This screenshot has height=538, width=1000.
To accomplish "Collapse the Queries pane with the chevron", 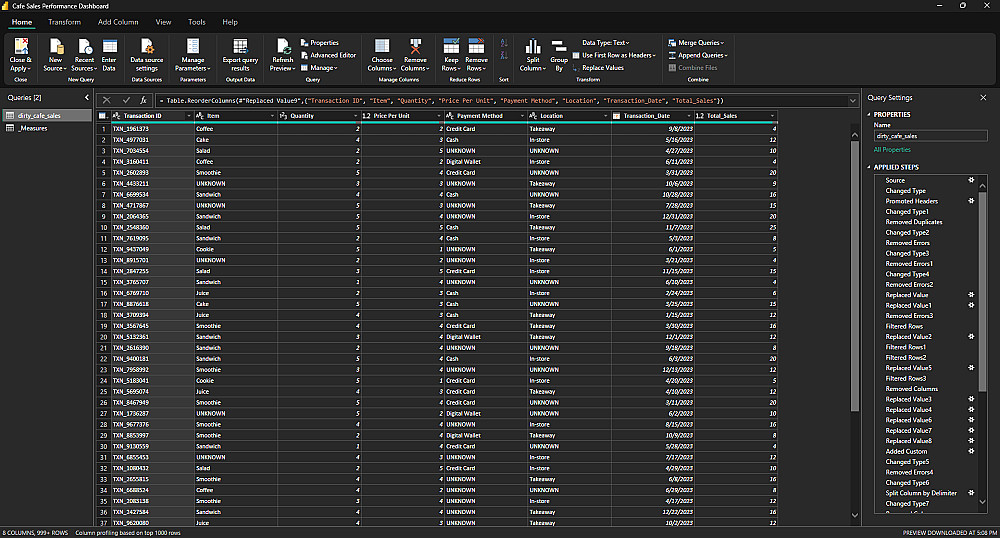I will point(85,98).
